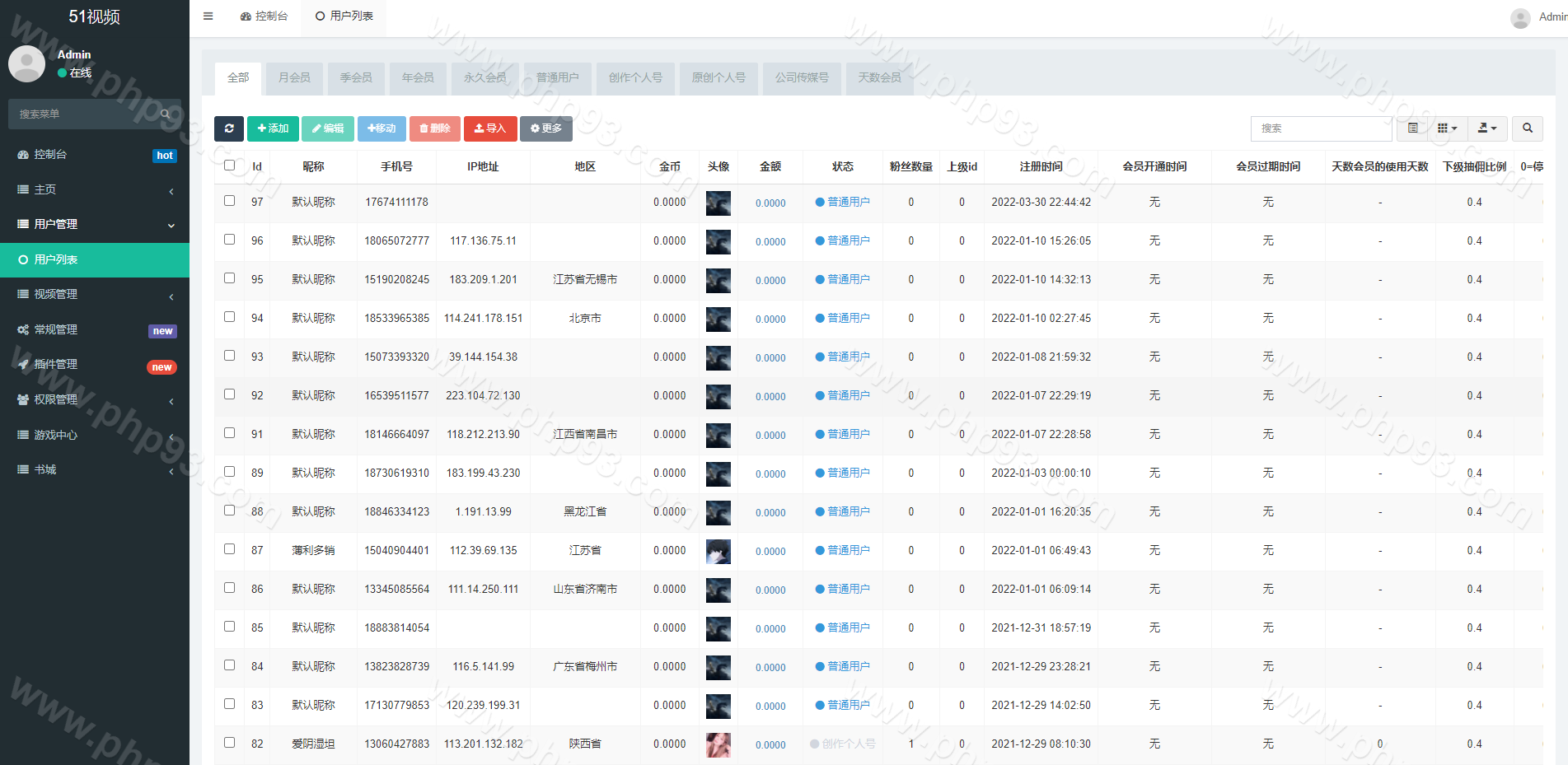The width and height of the screenshot is (1568, 765).
Task: Open the column visibility grid dropdown
Action: click(1447, 128)
